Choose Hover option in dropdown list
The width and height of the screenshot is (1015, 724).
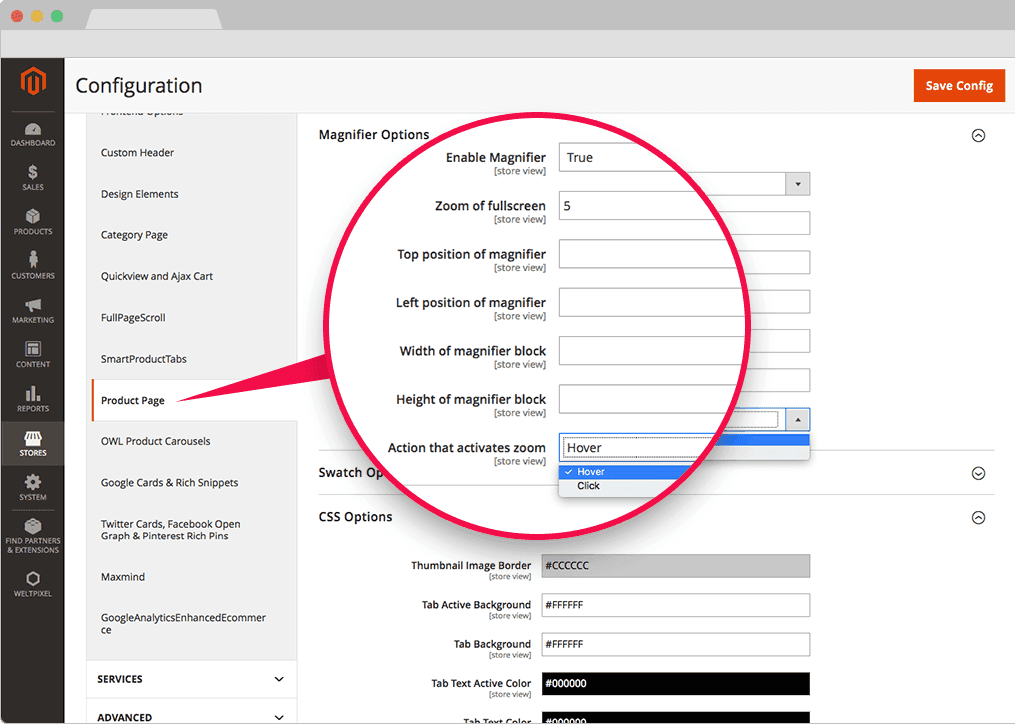tap(590, 472)
